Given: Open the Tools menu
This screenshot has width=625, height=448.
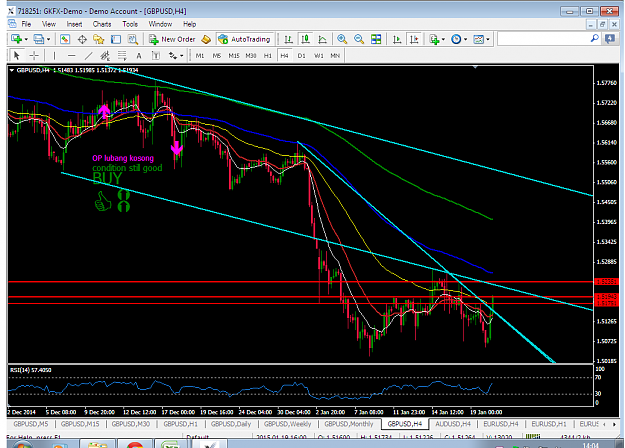Looking at the screenshot, I should [x=130, y=24].
